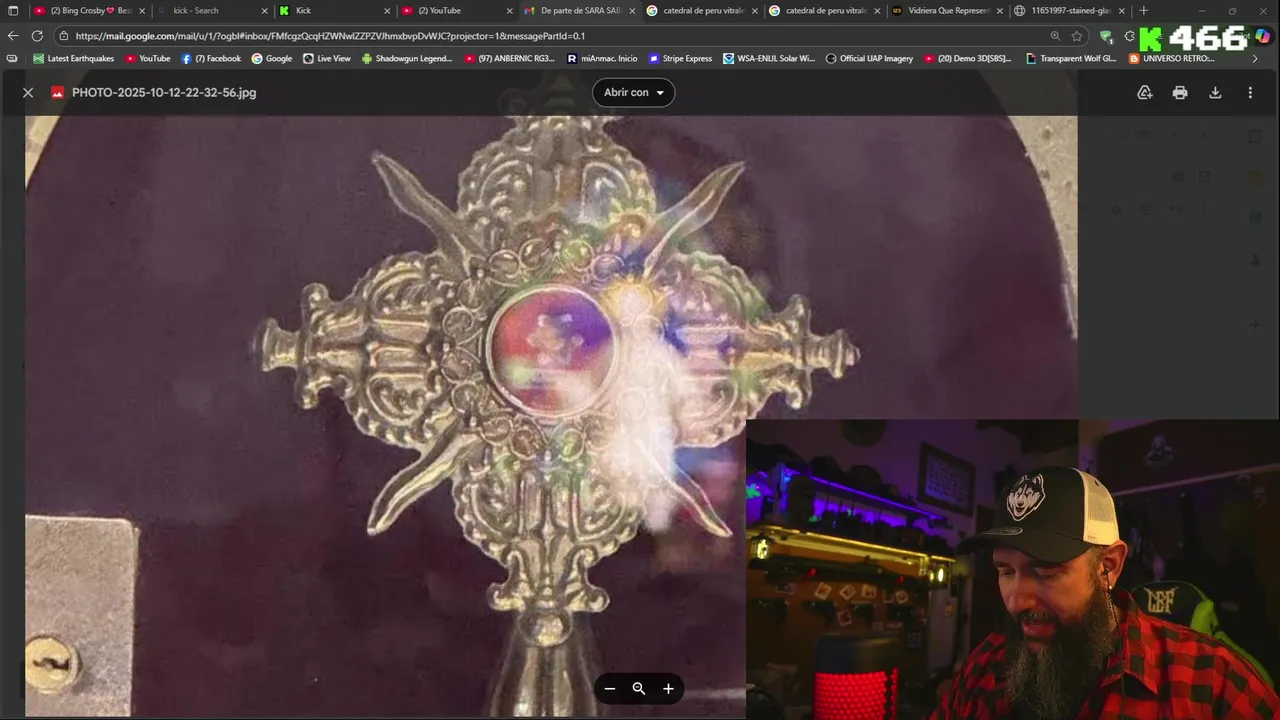1280x720 pixels.
Task: Open the 'Abrir con' dropdown
Action: (633, 92)
